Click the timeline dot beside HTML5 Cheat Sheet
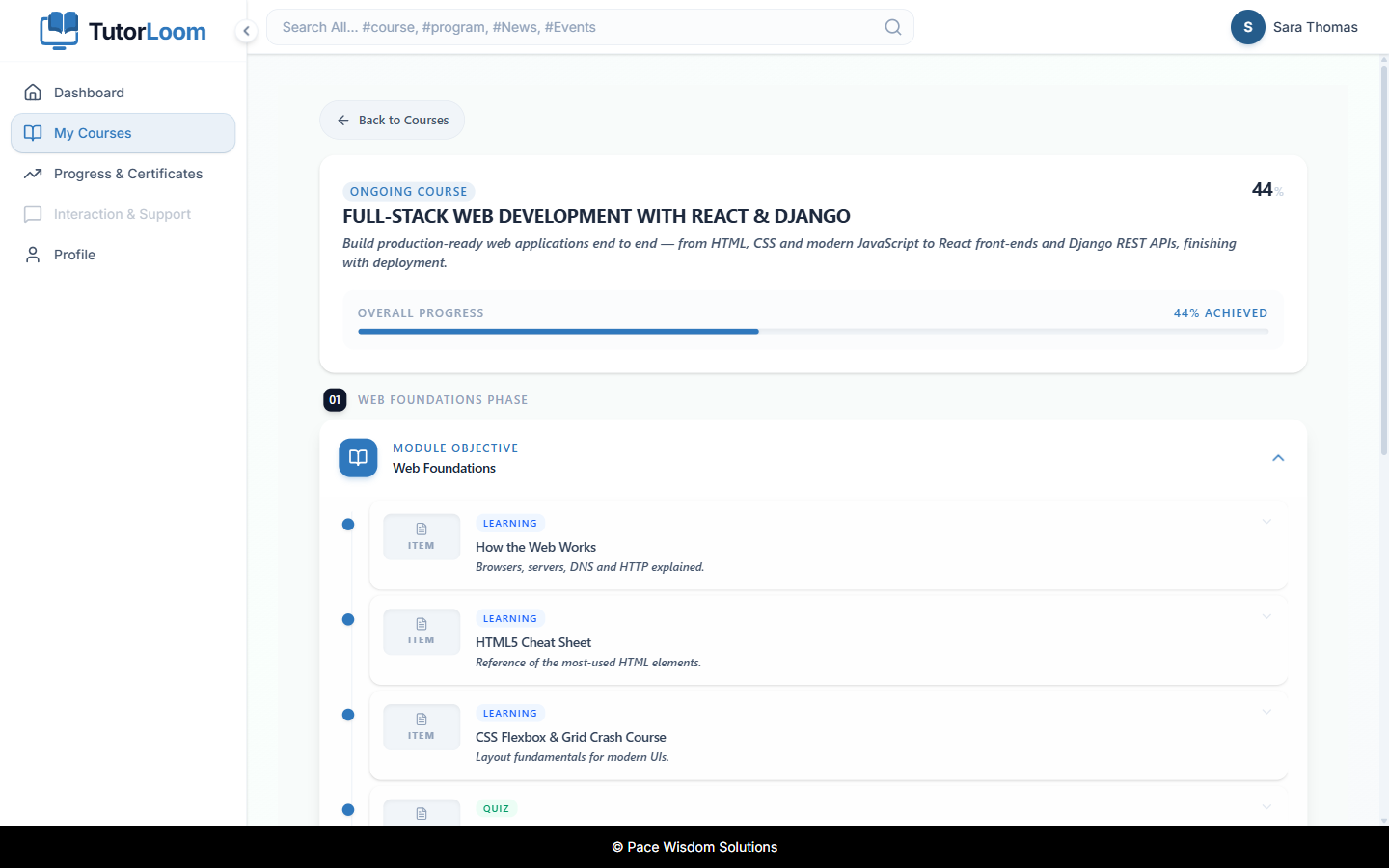Viewport: 1389px width, 868px height. (x=348, y=619)
